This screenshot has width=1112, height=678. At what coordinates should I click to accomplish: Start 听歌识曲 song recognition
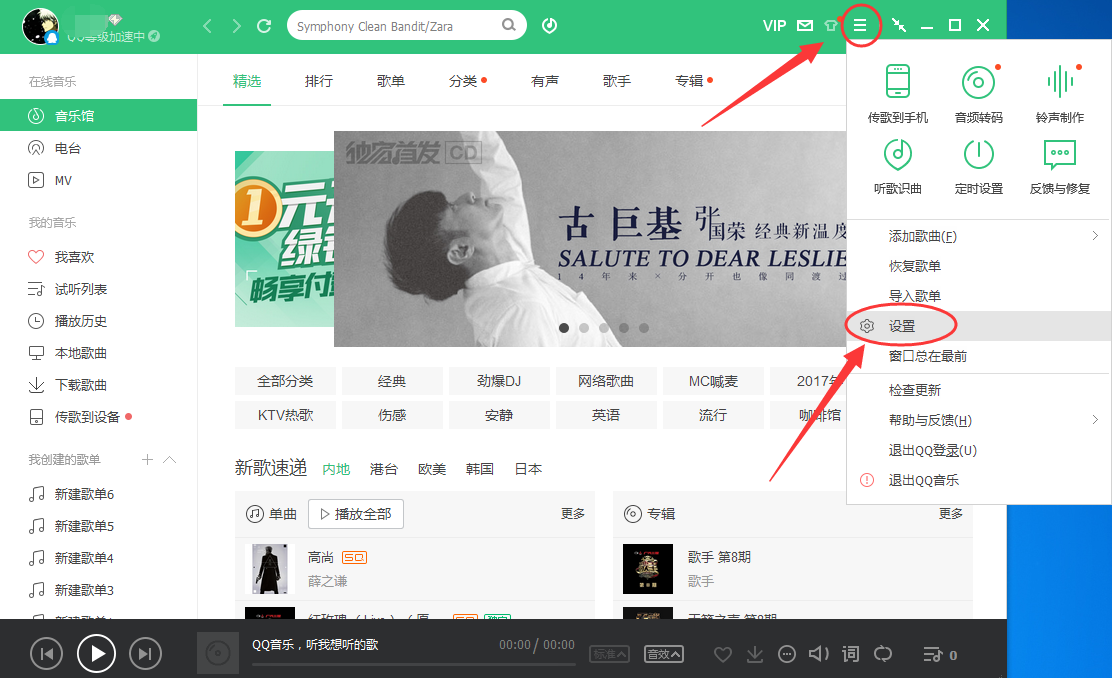(x=897, y=166)
